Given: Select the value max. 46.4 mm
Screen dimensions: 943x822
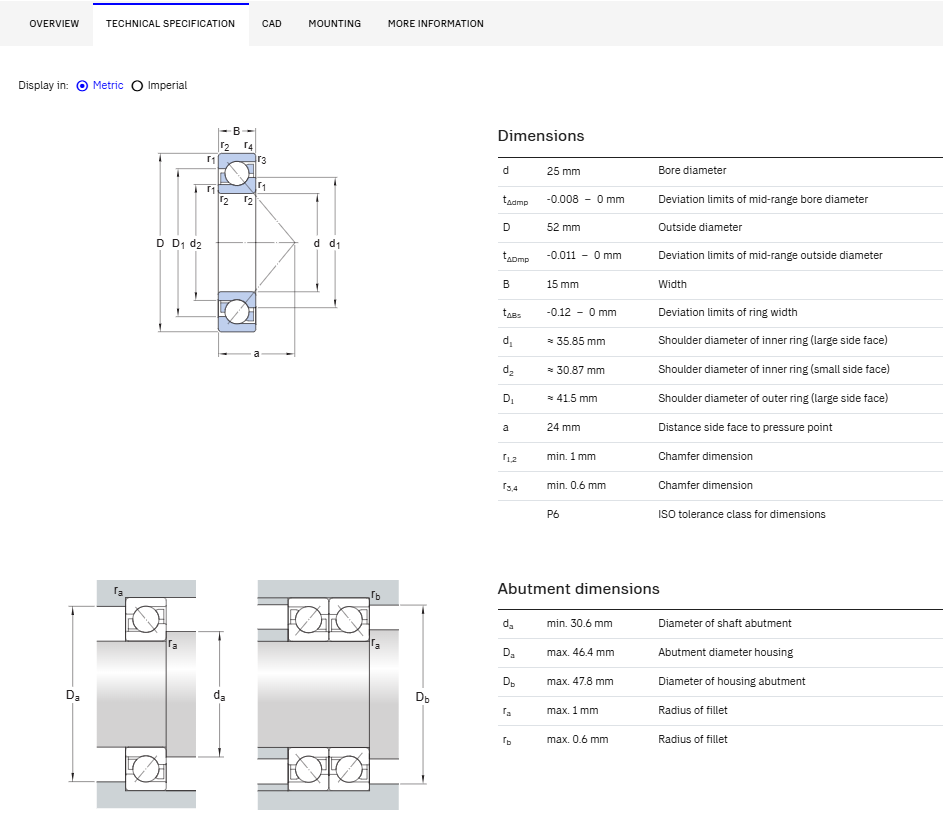Looking at the screenshot, I should tap(580, 652).
